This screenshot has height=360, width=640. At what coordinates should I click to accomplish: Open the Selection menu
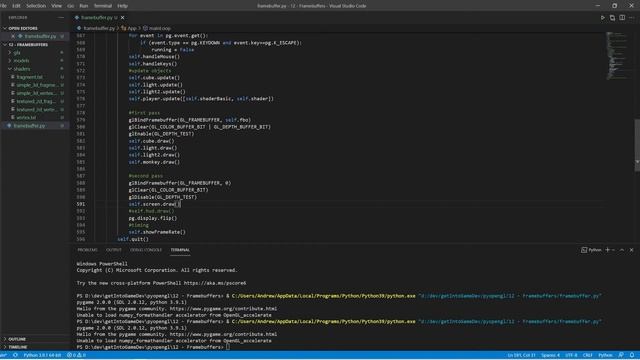[x=36, y=6]
